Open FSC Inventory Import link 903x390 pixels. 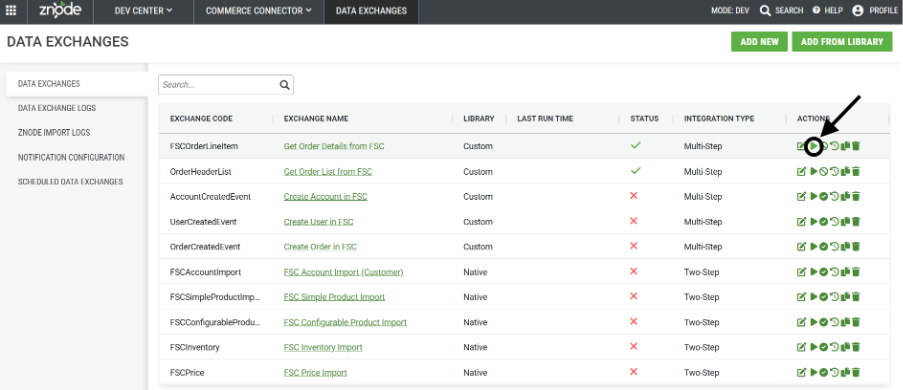(x=323, y=347)
